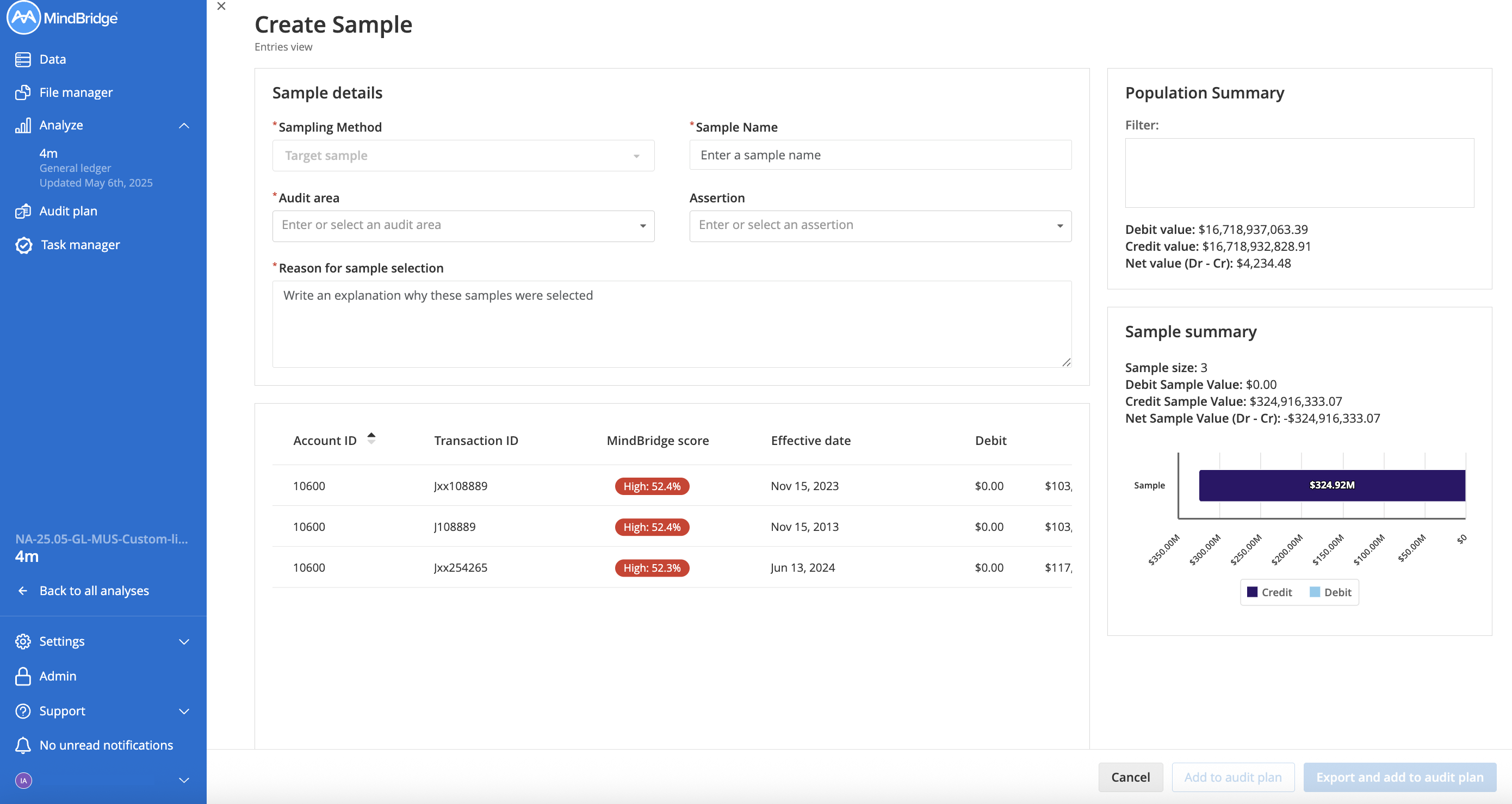Open the Settings gear icon
This screenshot has width=1512, height=804.
click(23, 641)
